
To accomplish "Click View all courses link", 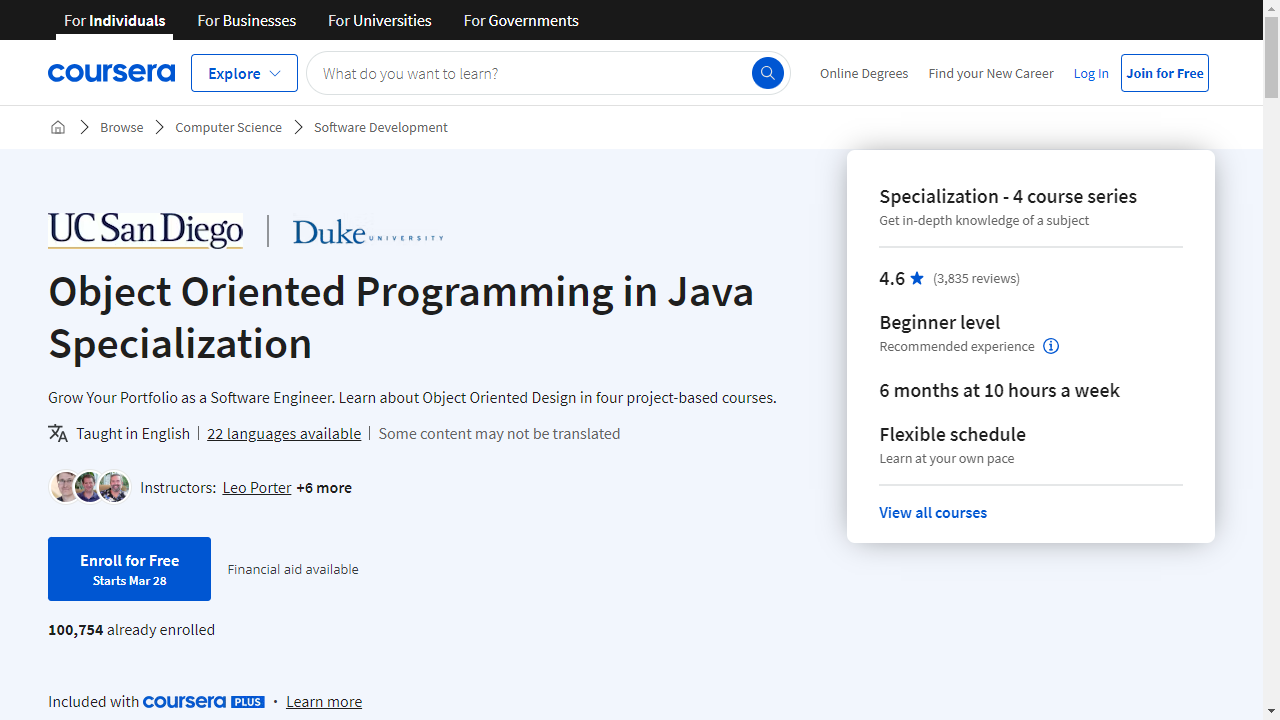I will coord(933,512).
